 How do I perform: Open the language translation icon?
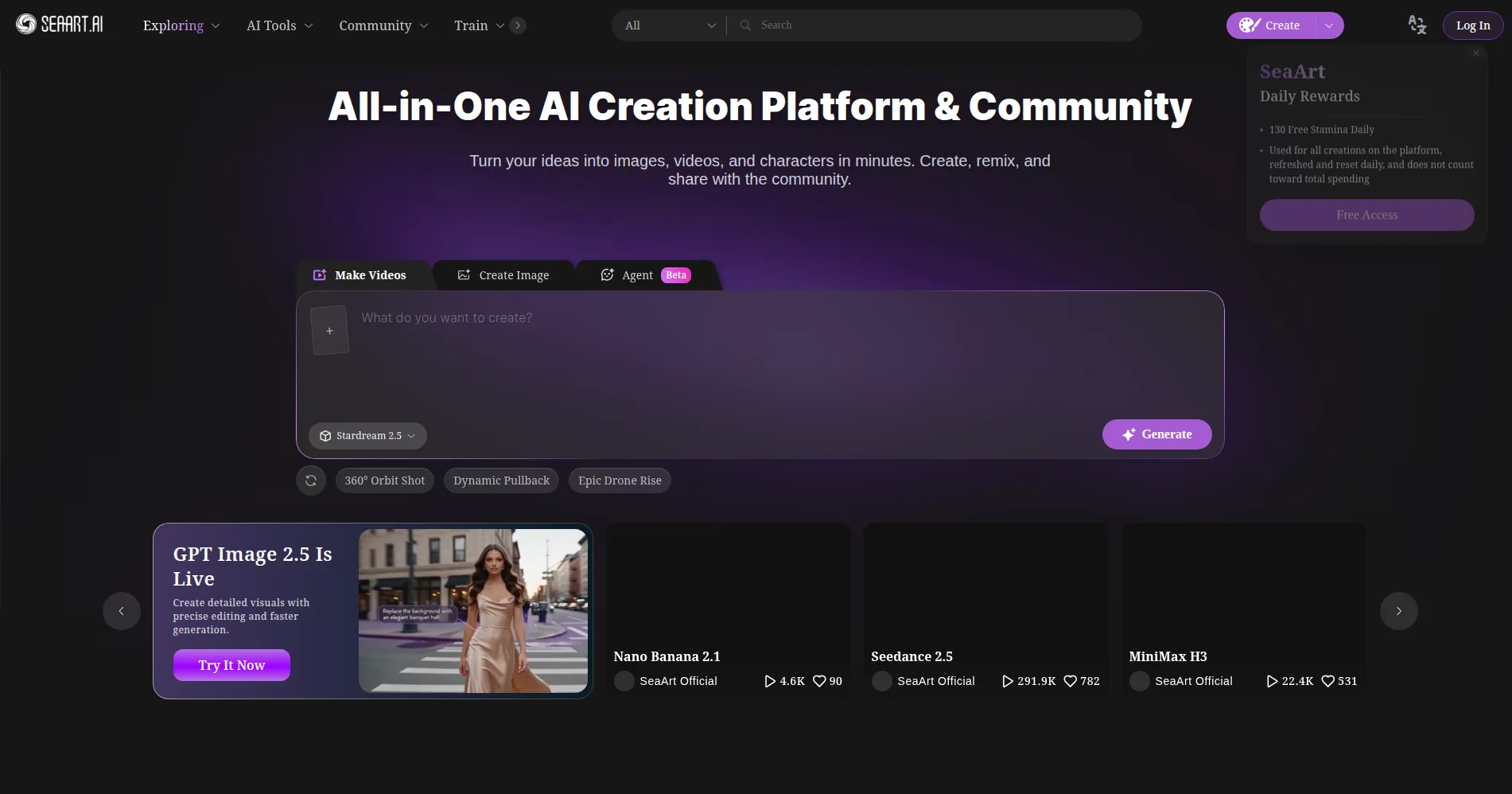coord(1417,25)
